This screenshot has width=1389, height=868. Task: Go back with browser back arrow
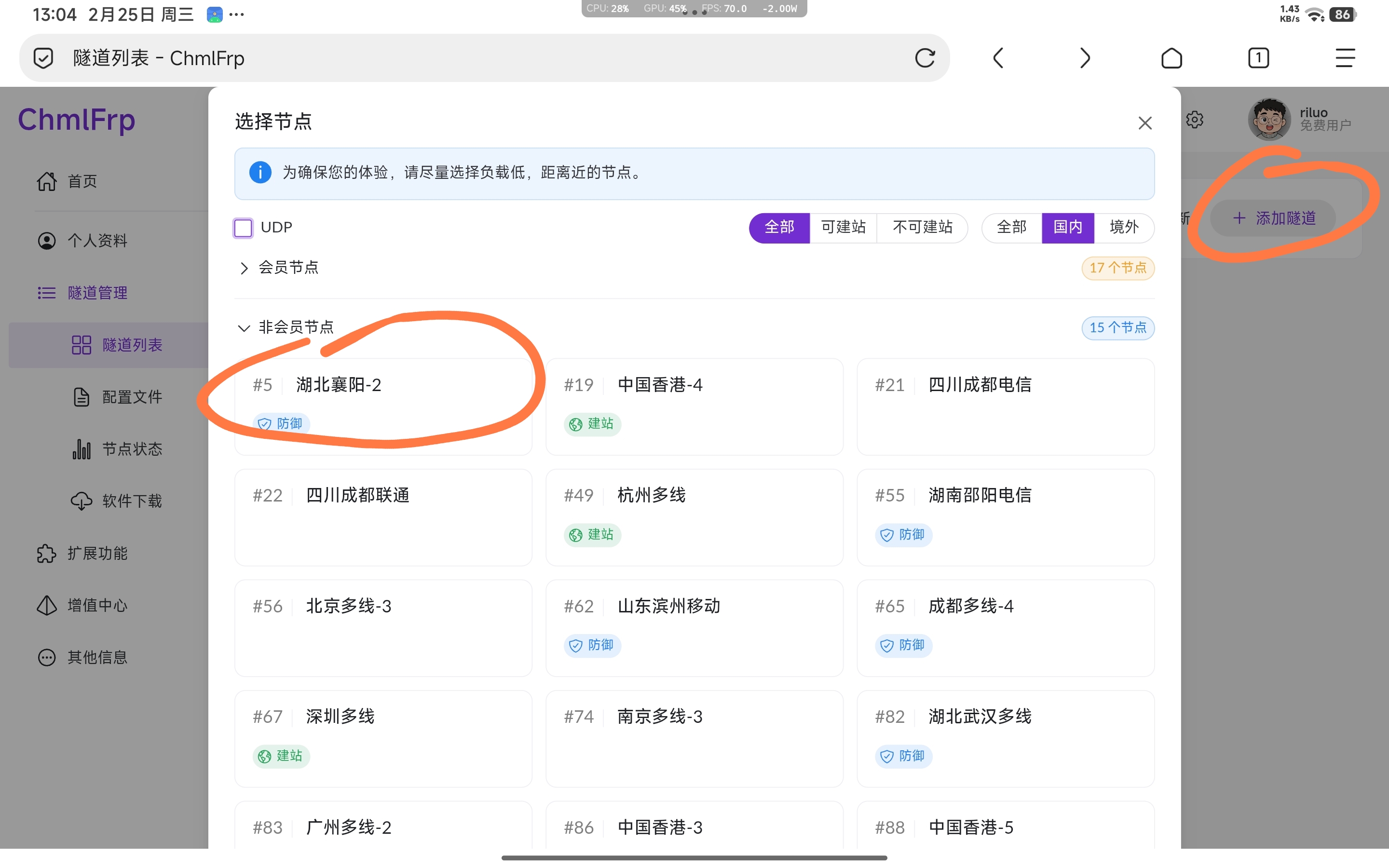pos(998,58)
